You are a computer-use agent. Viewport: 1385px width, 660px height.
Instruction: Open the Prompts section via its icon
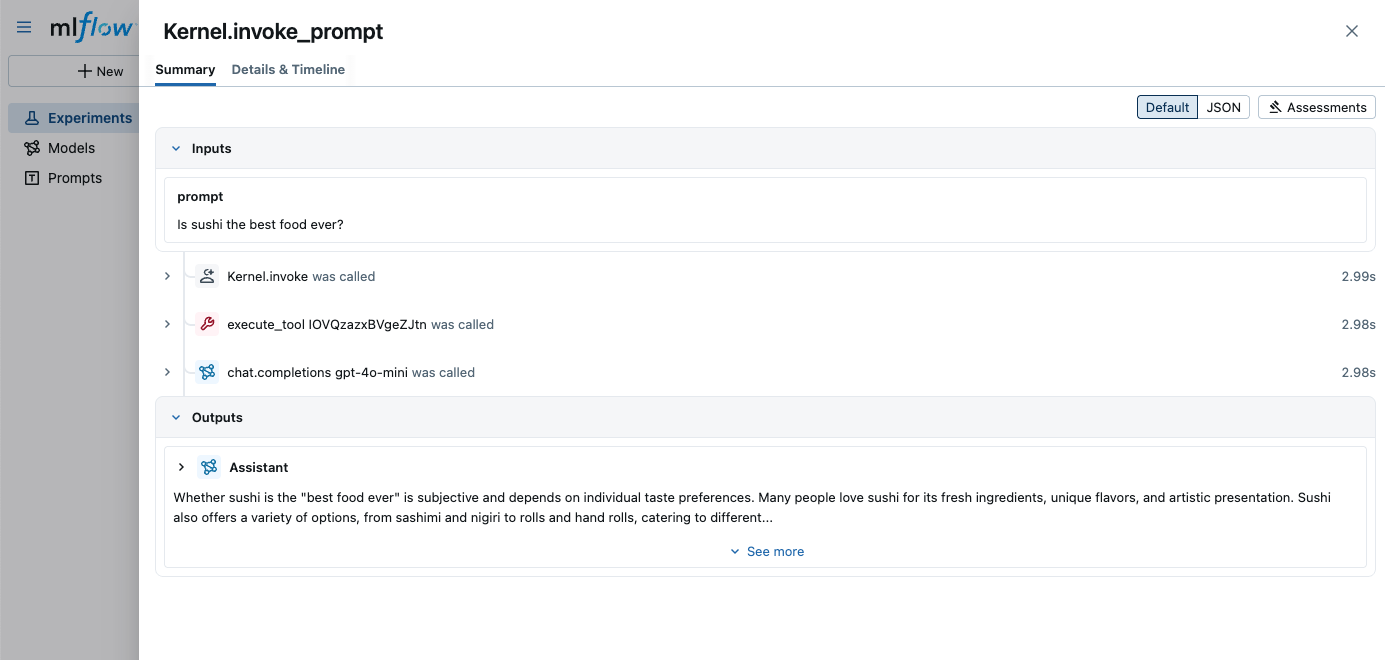pos(31,178)
